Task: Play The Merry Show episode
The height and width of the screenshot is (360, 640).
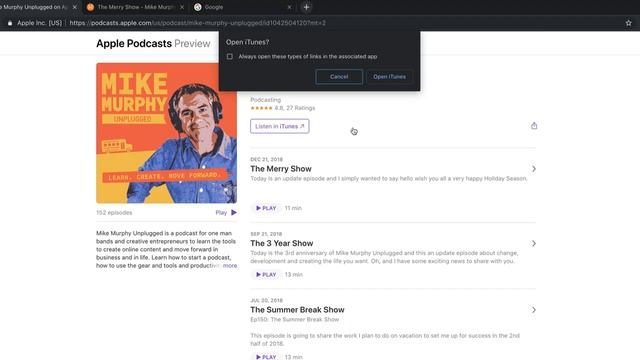Action: 266,208
